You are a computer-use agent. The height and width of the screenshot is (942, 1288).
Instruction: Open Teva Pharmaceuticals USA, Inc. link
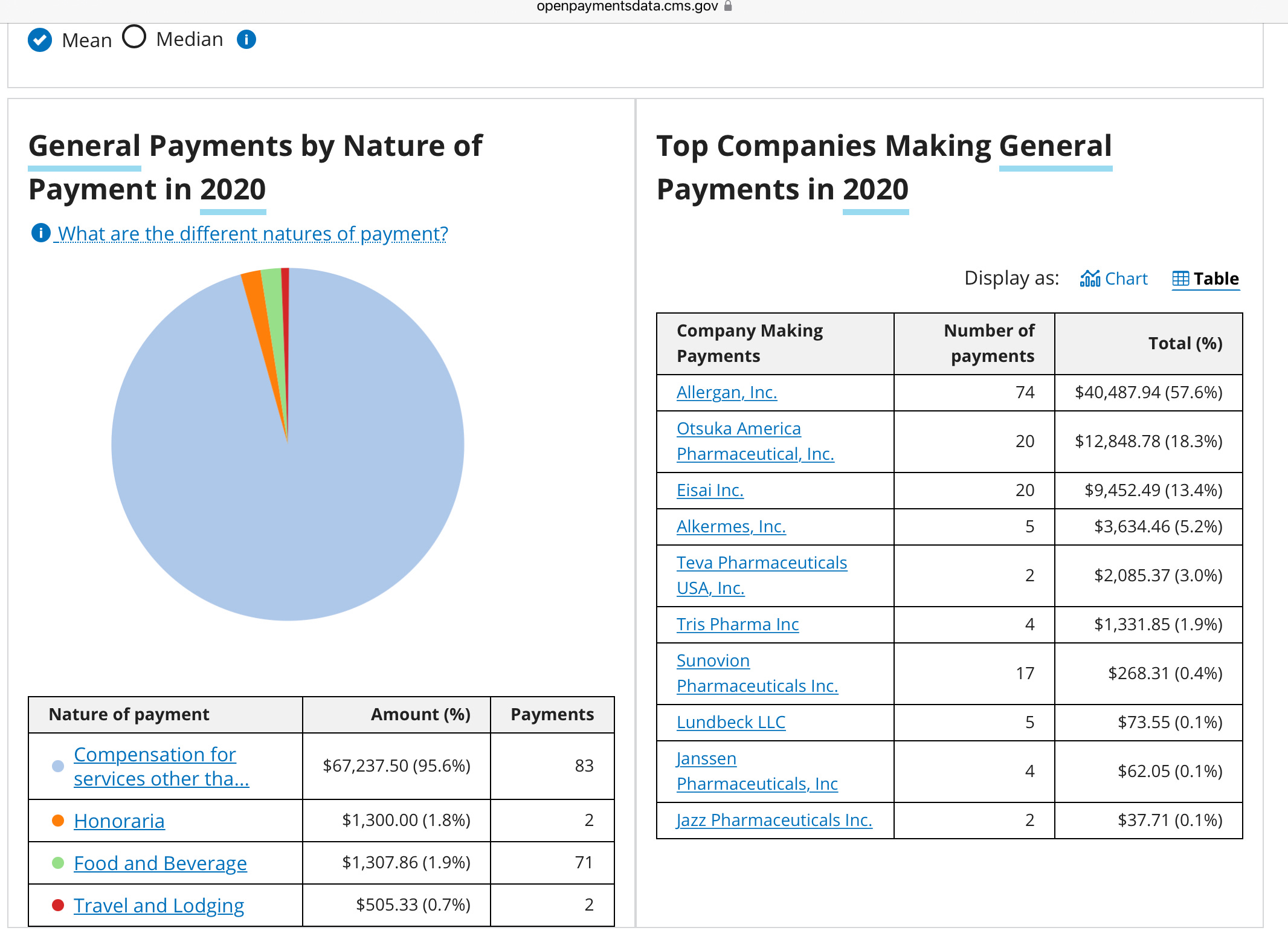(762, 575)
